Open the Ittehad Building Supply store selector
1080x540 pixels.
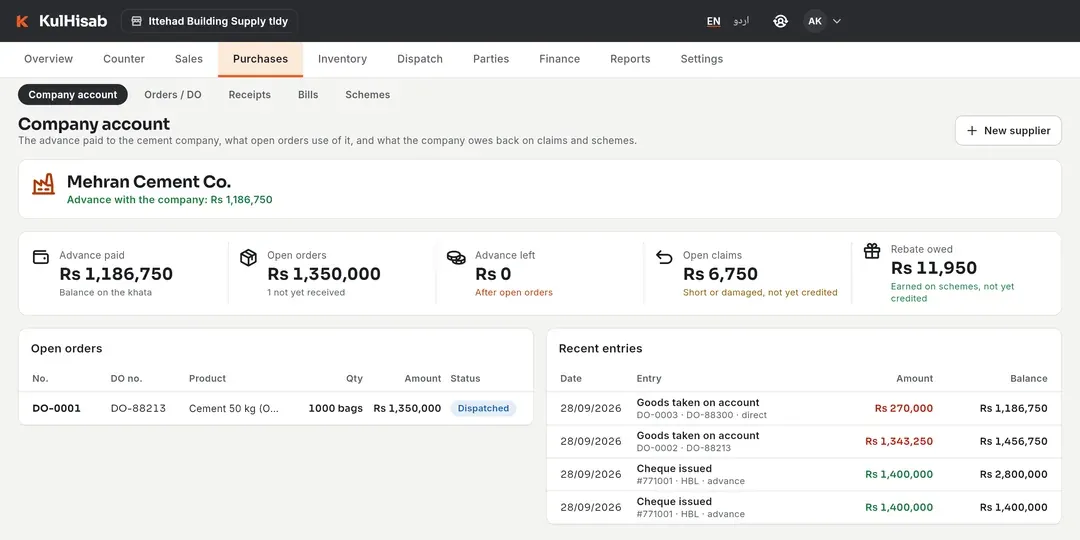(x=209, y=21)
